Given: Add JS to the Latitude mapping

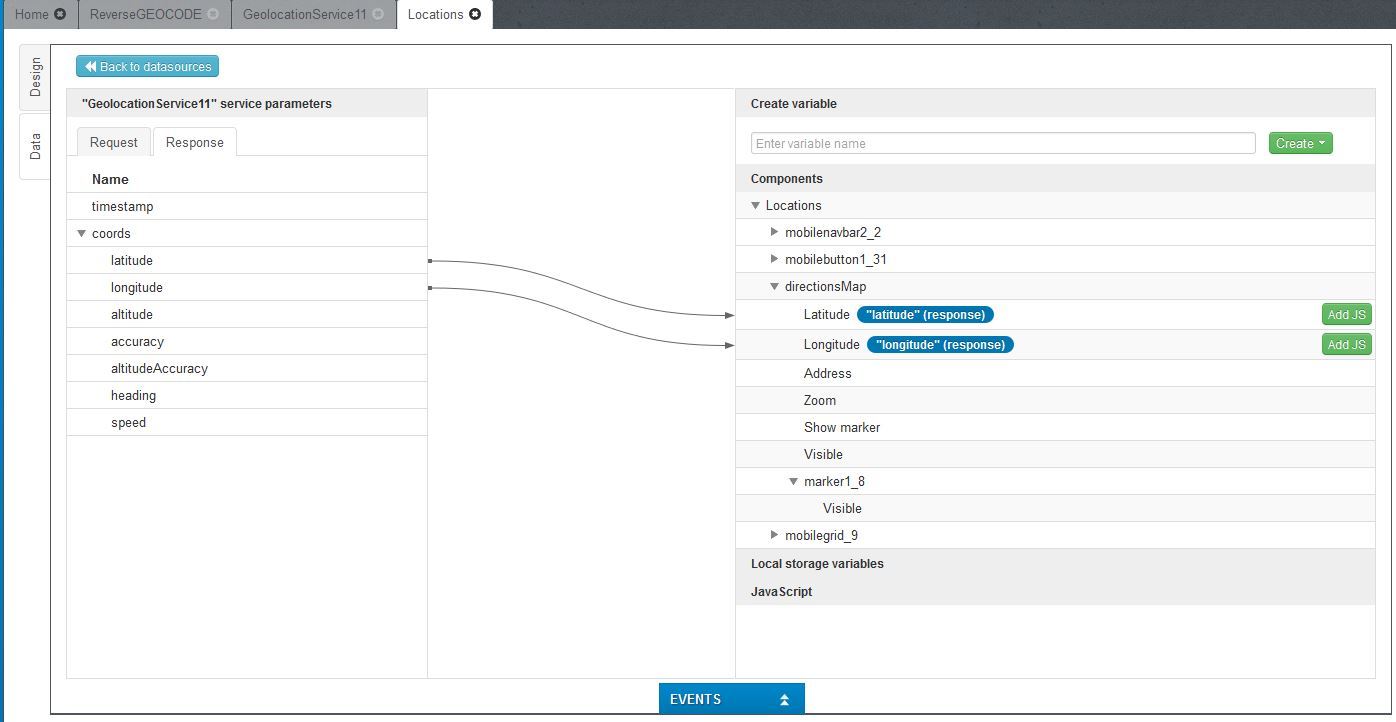Looking at the screenshot, I should click(1346, 315).
